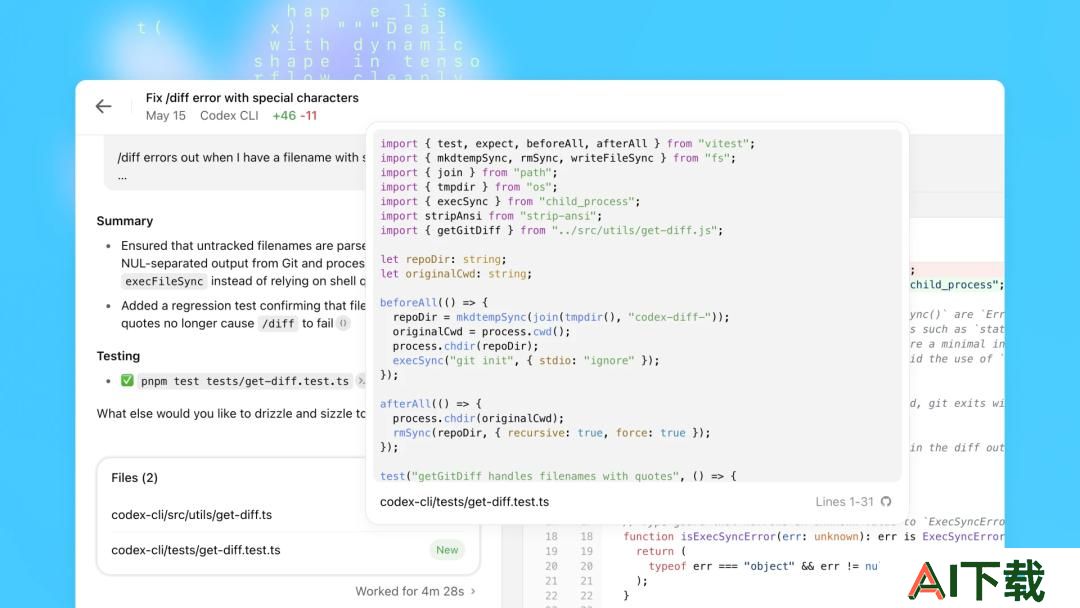This screenshot has width=1080, height=608.
Task: Click the green checkmark beside pnpm test
Action: tap(127, 380)
